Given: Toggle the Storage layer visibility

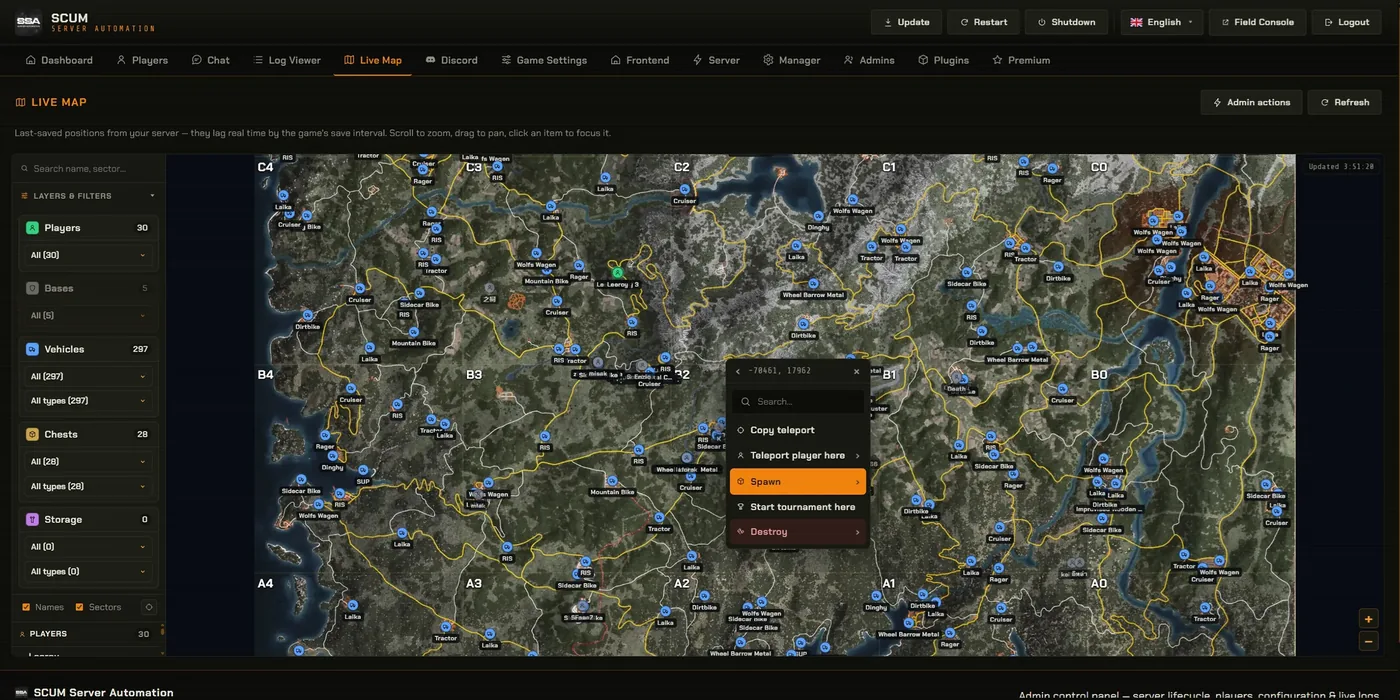Looking at the screenshot, I should (32, 520).
